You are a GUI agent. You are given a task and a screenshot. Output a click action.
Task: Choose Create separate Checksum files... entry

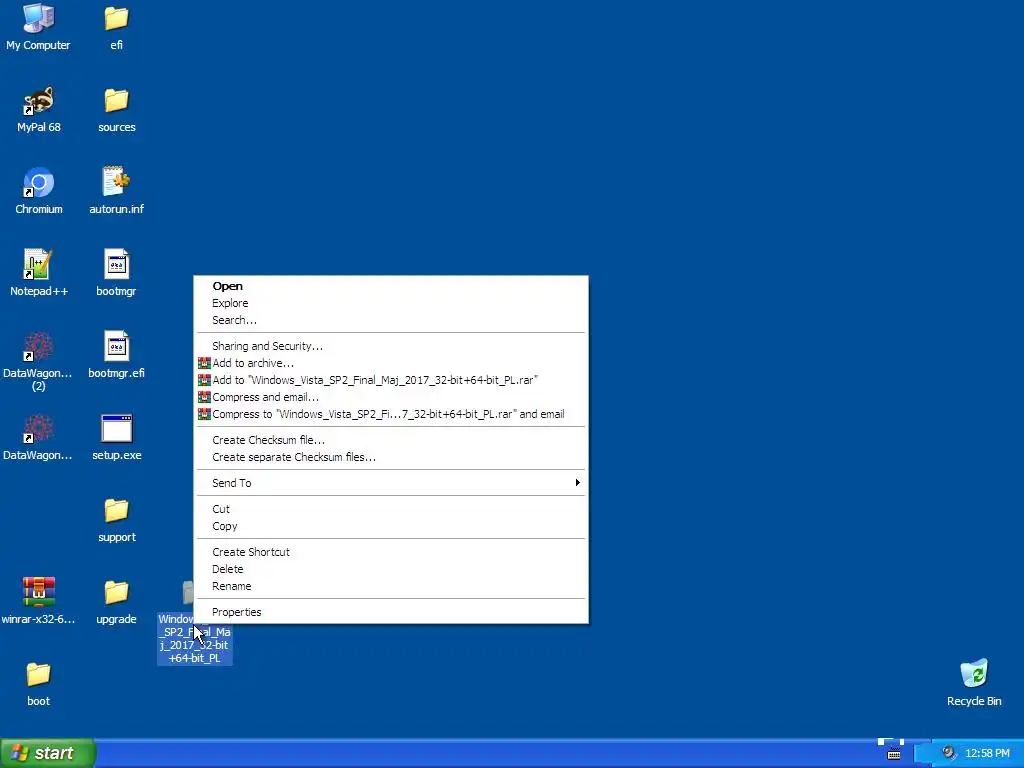click(x=391, y=457)
